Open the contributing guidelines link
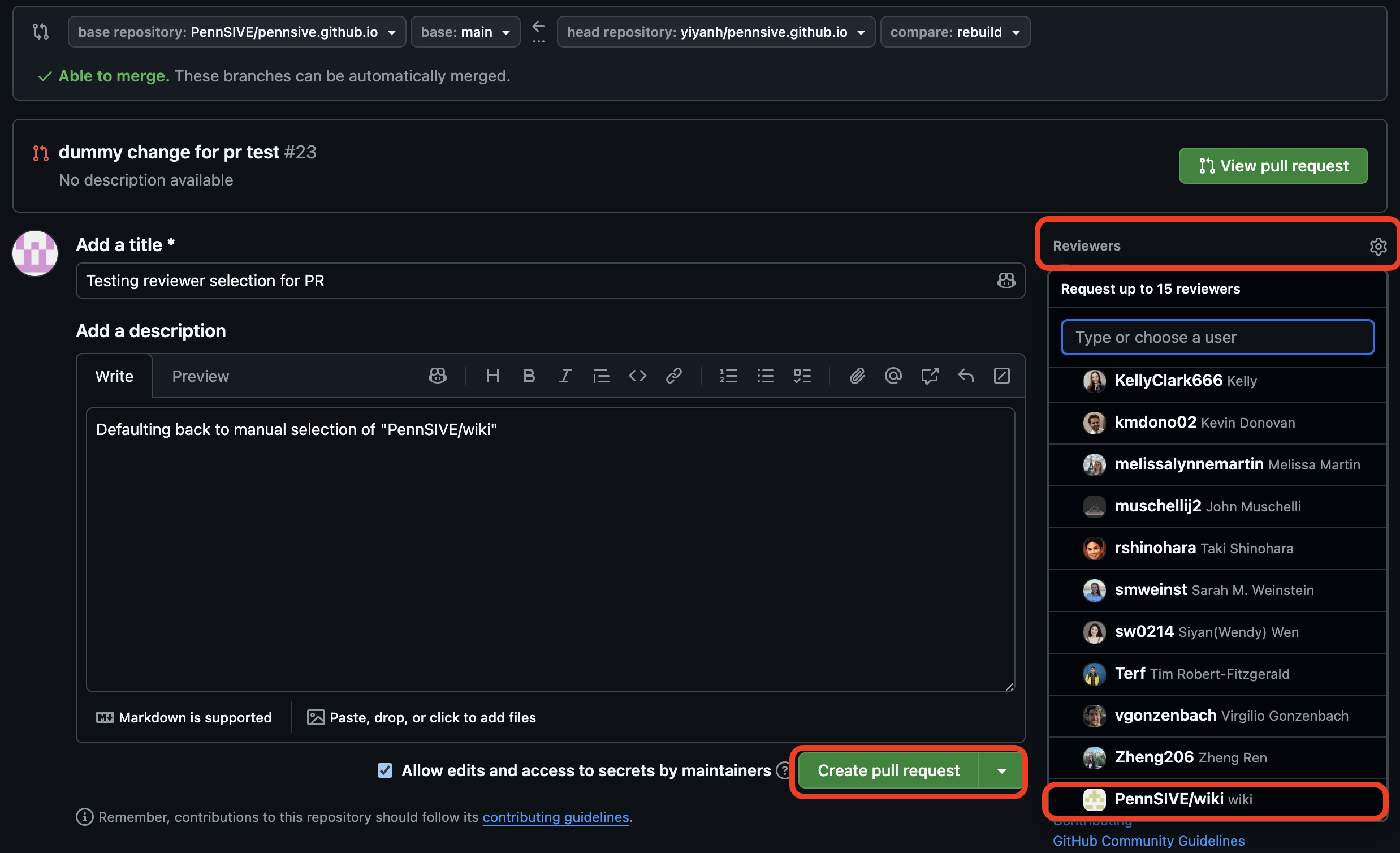Viewport: 1400px width, 853px height. tap(556, 817)
